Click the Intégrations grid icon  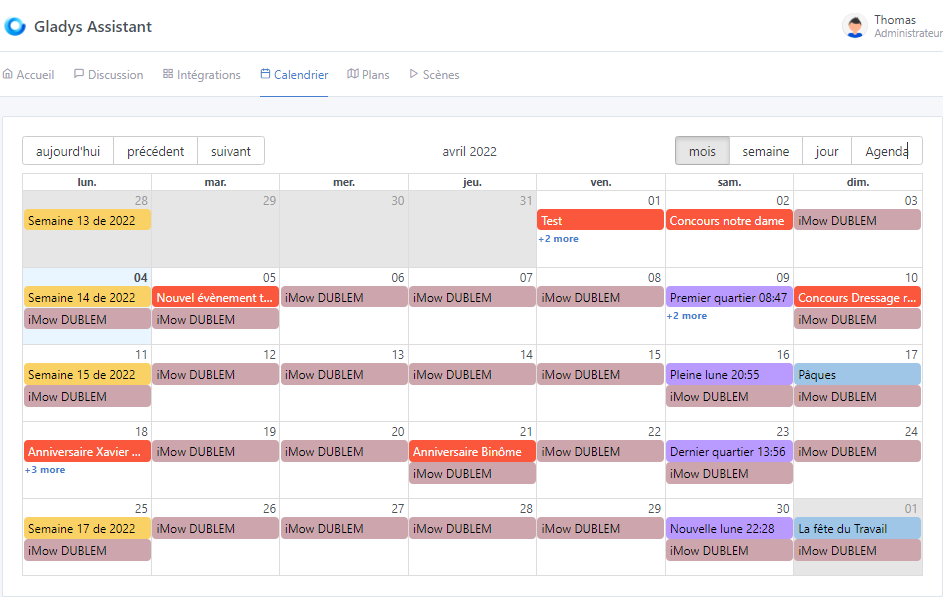tap(168, 74)
